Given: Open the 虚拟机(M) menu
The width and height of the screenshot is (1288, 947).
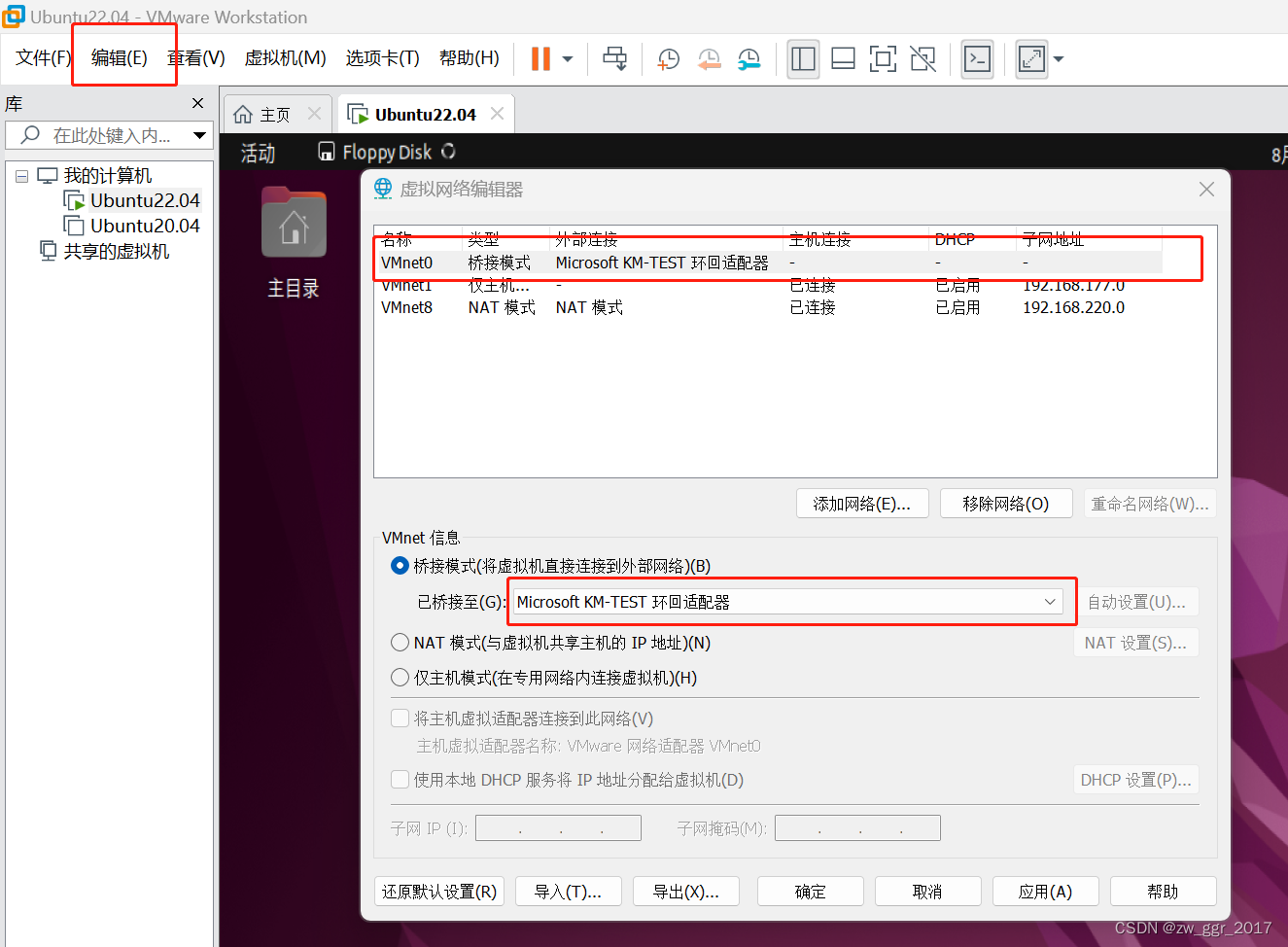Looking at the screenshot, I should tap(285, 58).
